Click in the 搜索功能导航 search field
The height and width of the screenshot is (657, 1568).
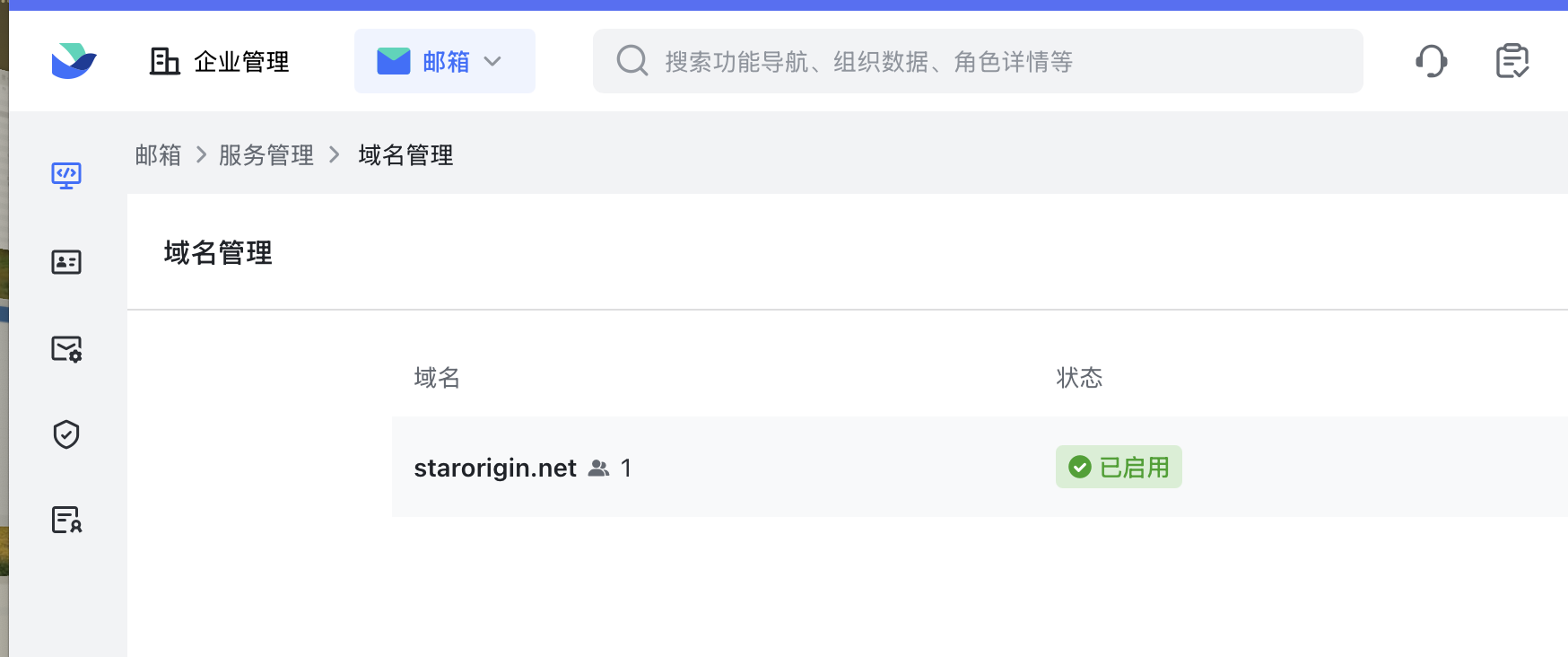[978, 61]
